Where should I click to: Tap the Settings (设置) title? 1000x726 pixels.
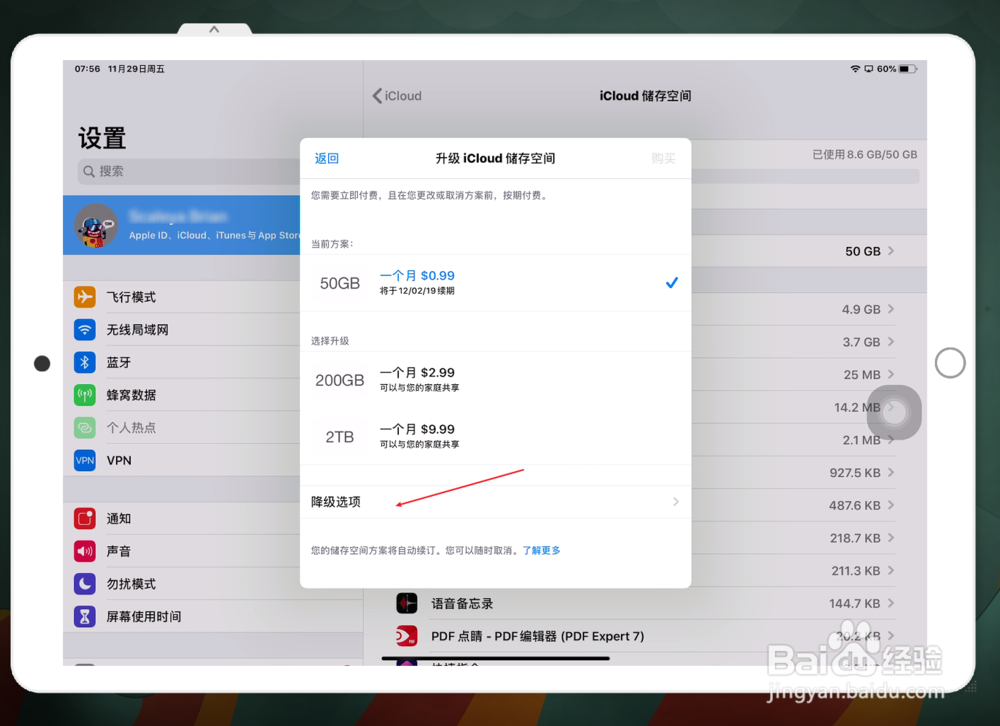(x=102, y=138)
